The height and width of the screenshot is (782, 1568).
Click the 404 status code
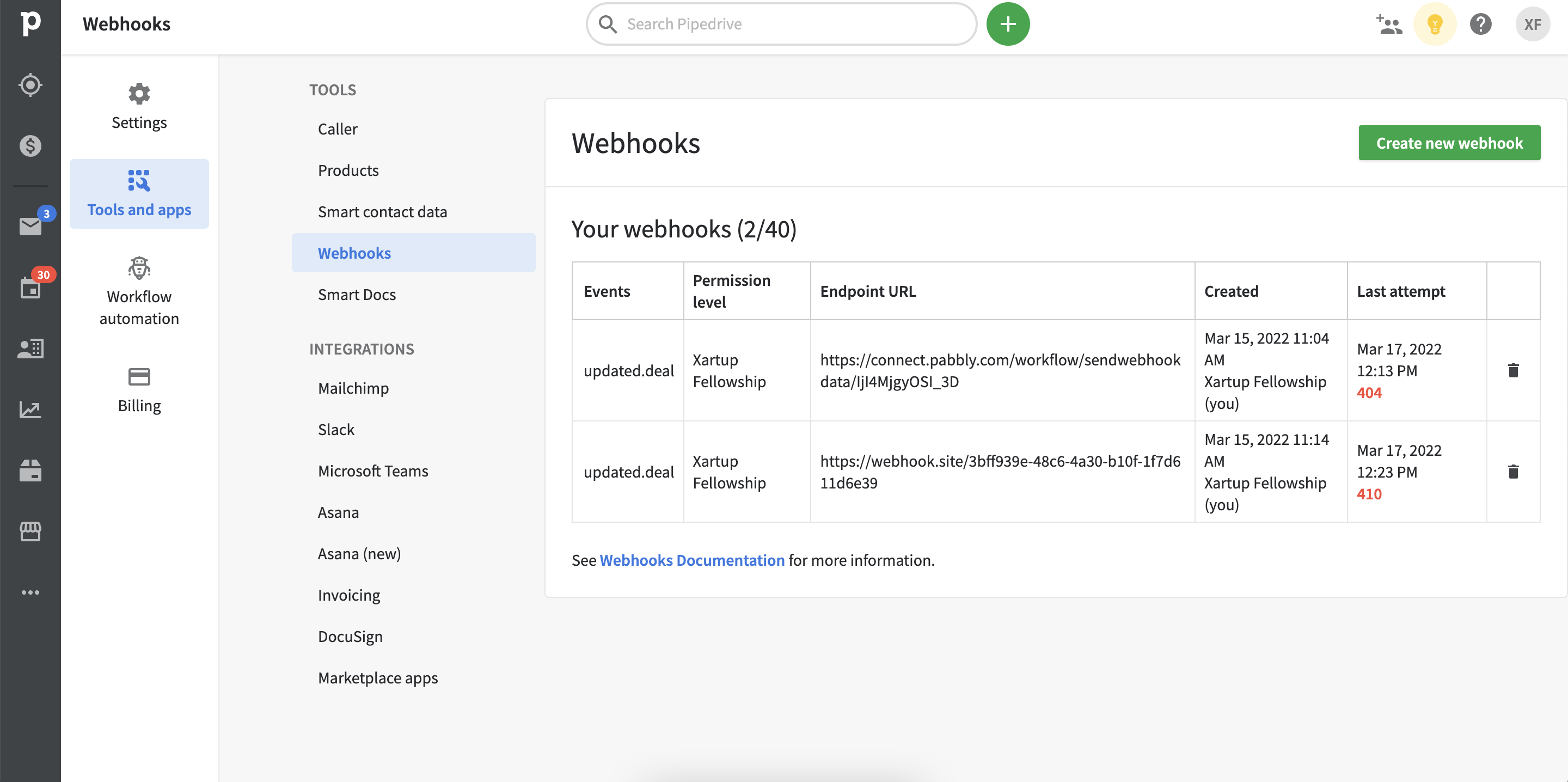tap(1369, 393)
